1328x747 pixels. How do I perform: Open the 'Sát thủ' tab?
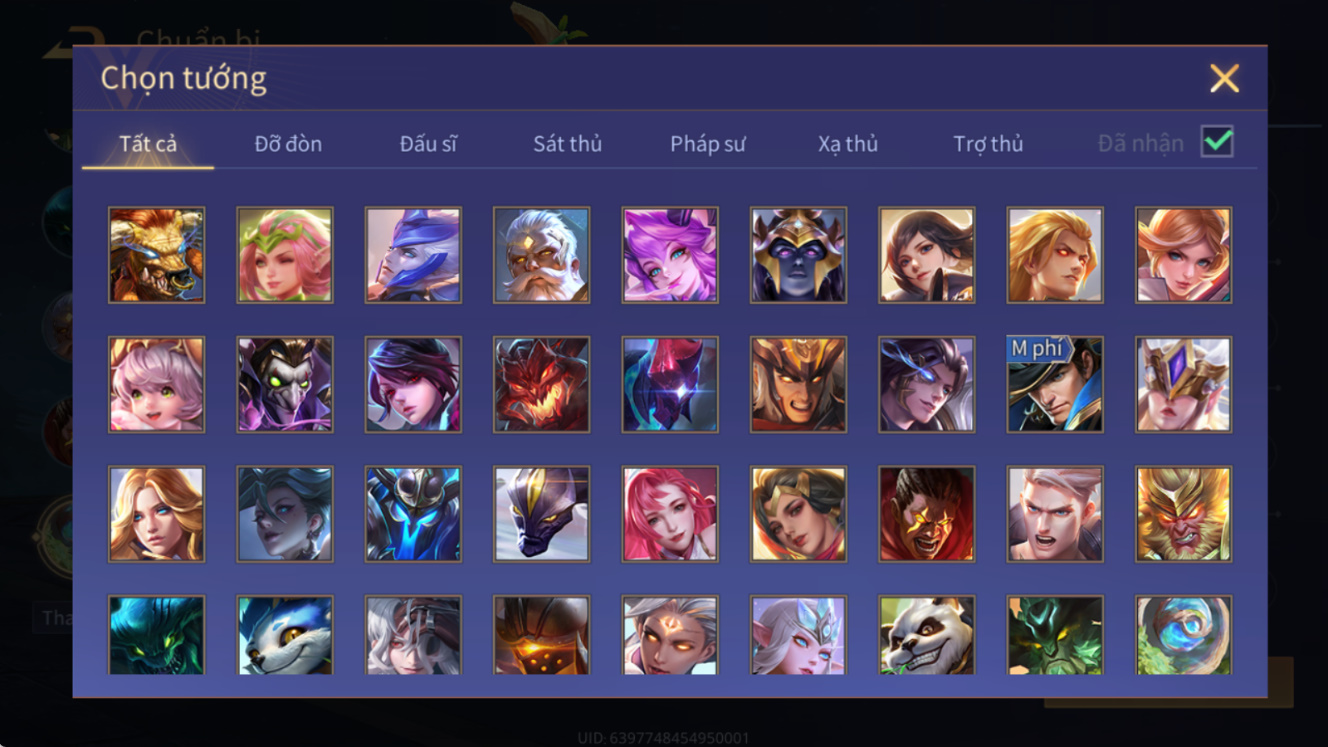click(x=567, y=144)
